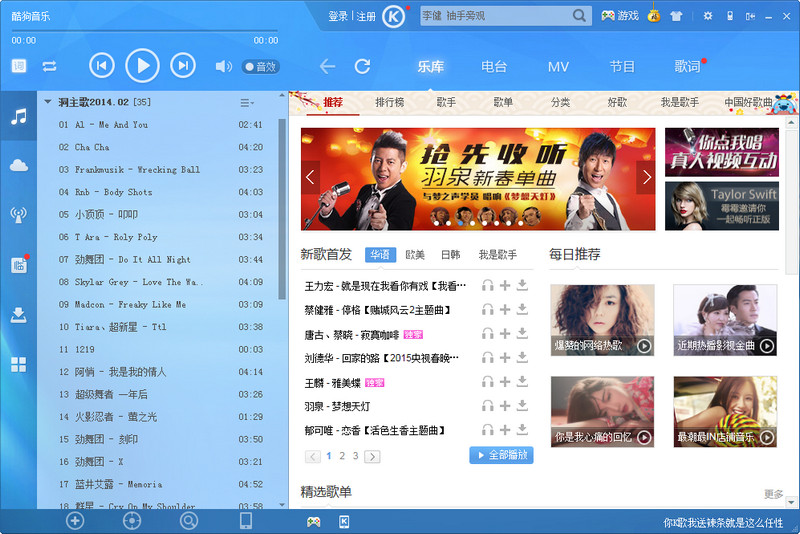Skip to the next song
Viewport: 800px width, 534px height.
click(182, 66)
